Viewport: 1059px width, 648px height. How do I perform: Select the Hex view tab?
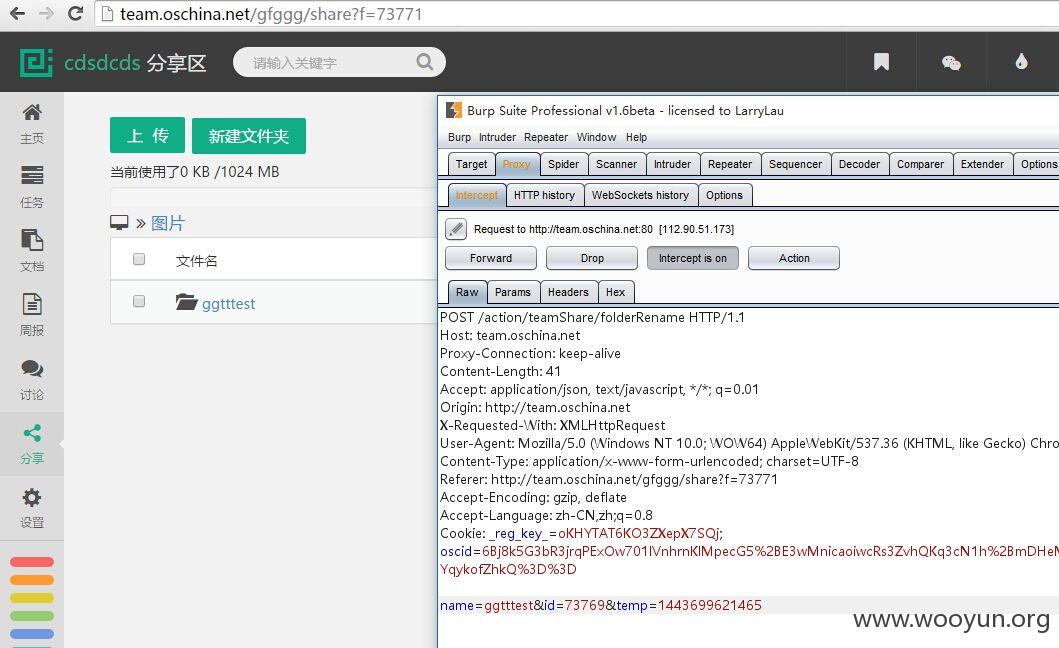point(615,292)
